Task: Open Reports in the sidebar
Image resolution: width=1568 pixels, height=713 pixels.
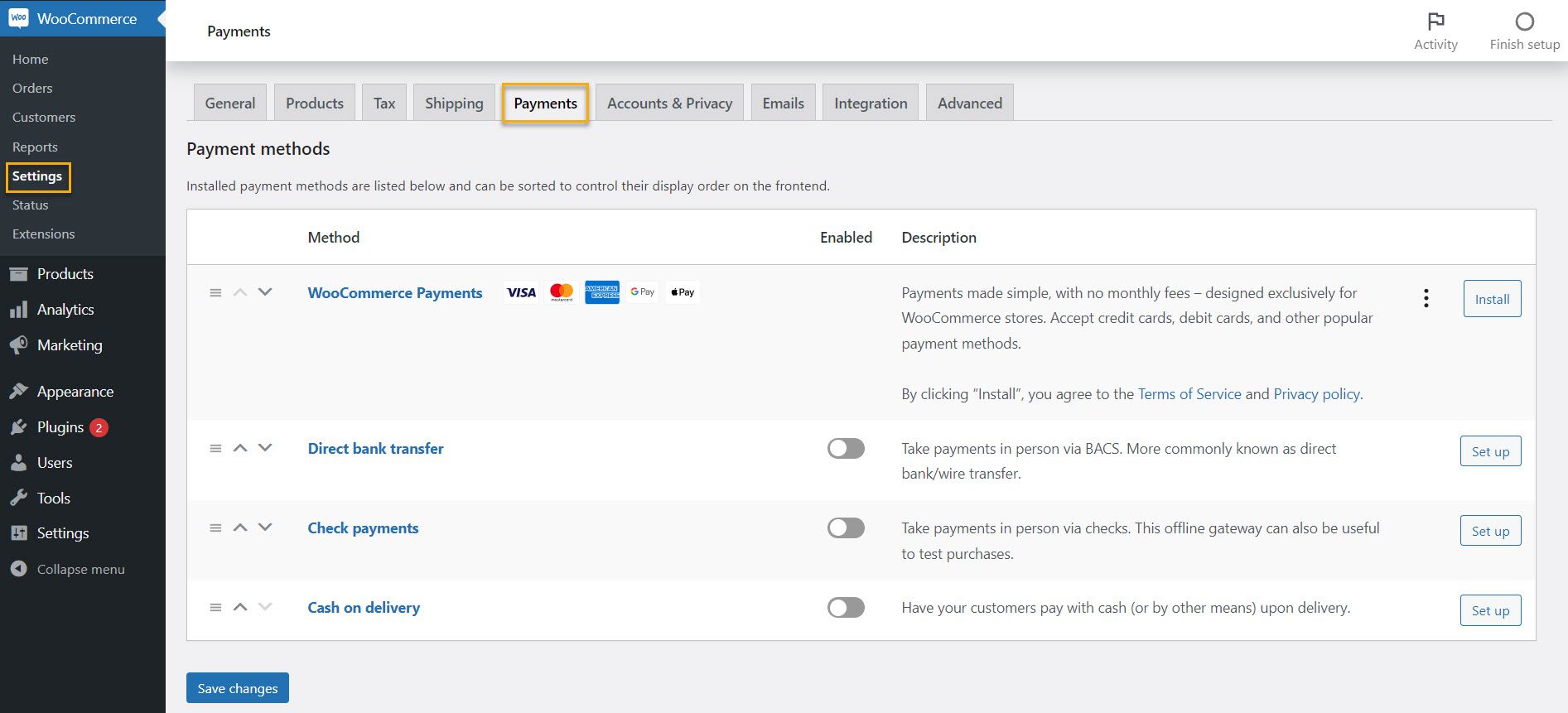Action: coord(35,147)
